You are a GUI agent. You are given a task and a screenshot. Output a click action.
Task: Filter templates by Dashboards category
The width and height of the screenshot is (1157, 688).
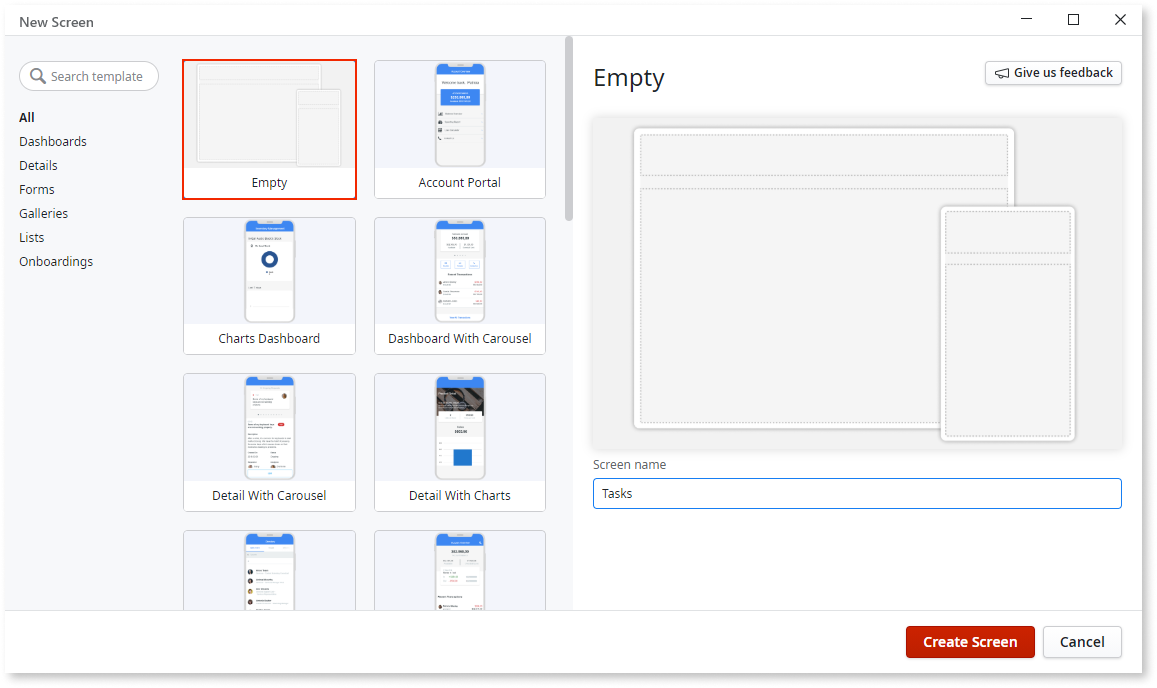(x=52, y=141)
